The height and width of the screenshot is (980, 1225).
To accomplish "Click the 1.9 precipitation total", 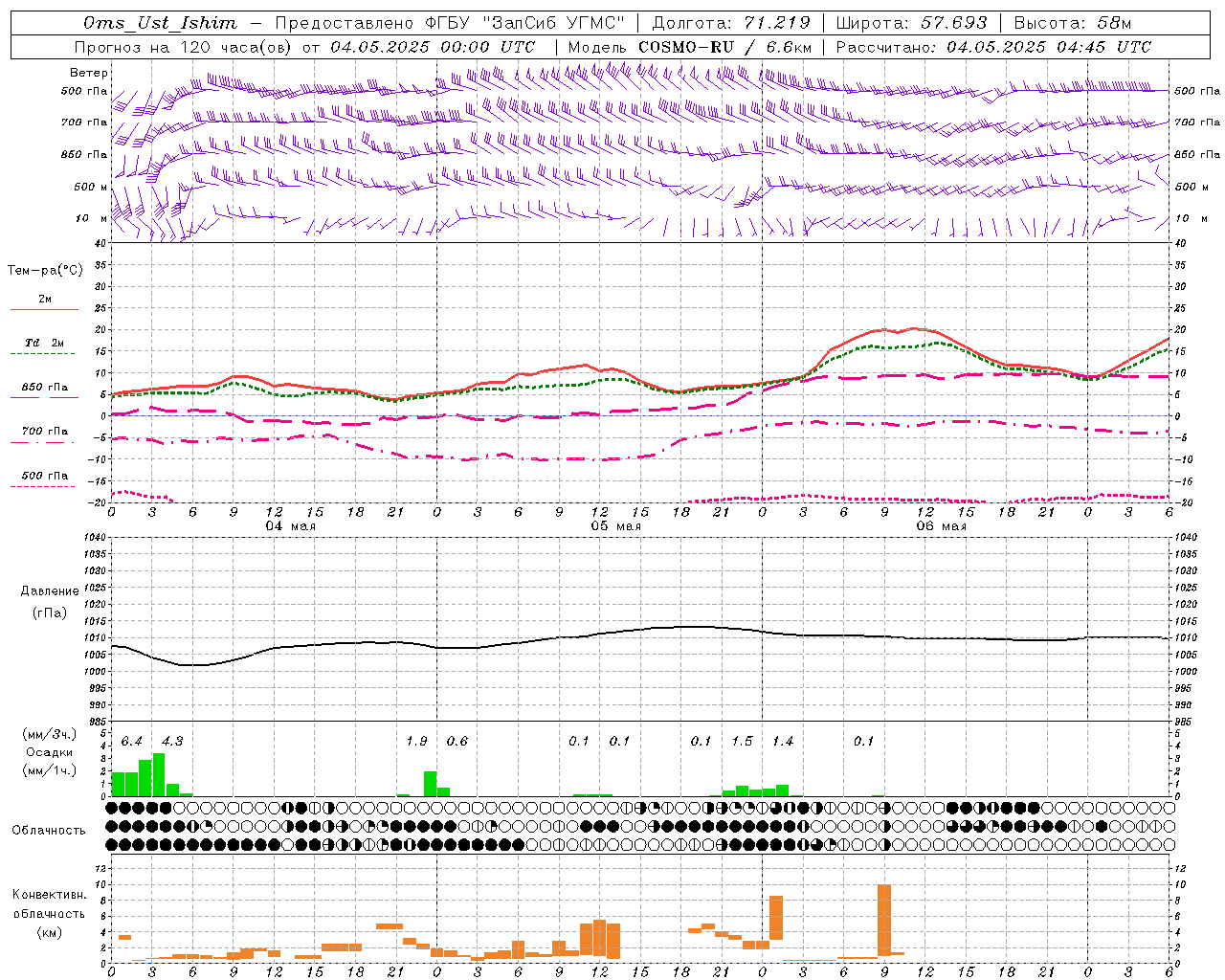I will [416, 742].
